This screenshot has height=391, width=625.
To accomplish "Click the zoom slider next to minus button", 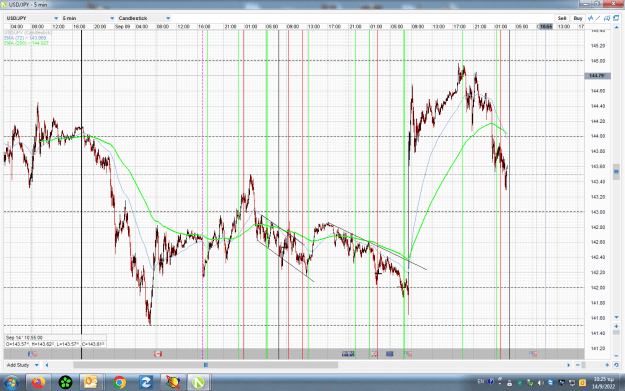I will 584,365.
